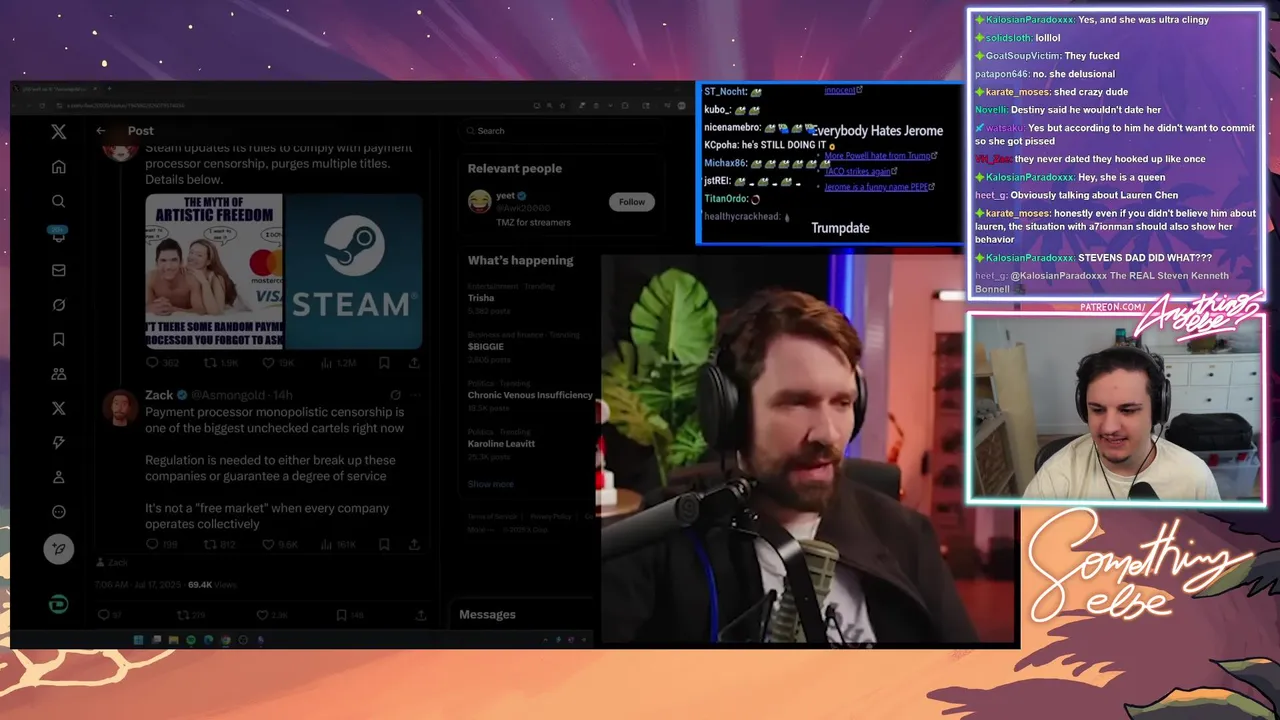Expand the Messages drawer
Viewport: 1280px width, 720px height.
(x=524, y=615)
